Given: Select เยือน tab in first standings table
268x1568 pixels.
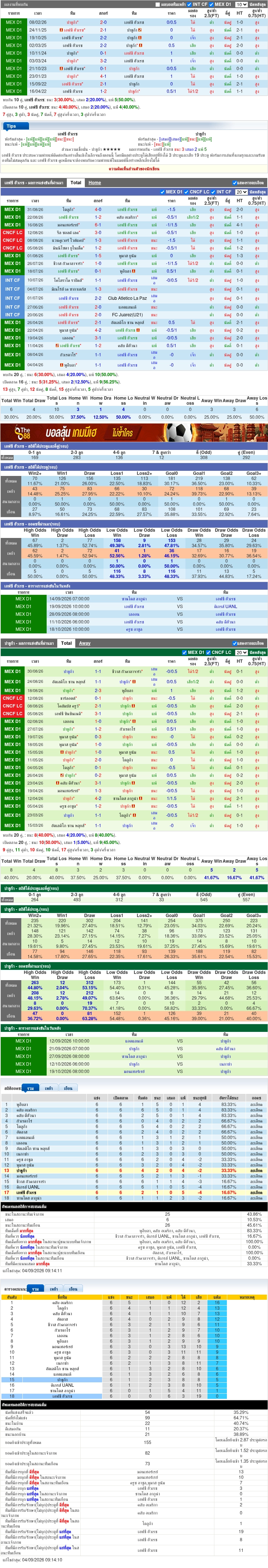Looking at the screenshot, I should point(68,1088).
